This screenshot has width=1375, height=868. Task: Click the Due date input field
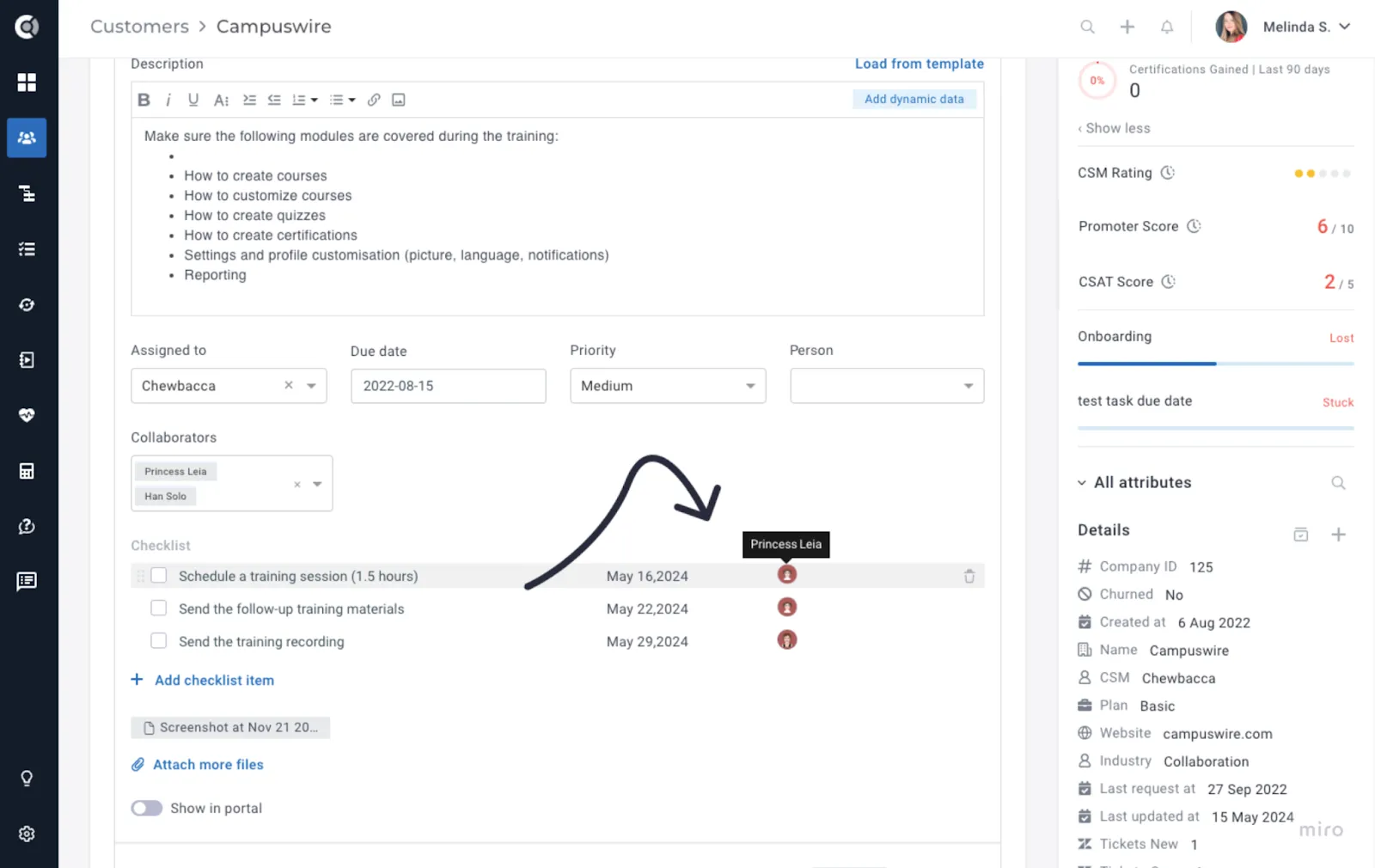448,386
